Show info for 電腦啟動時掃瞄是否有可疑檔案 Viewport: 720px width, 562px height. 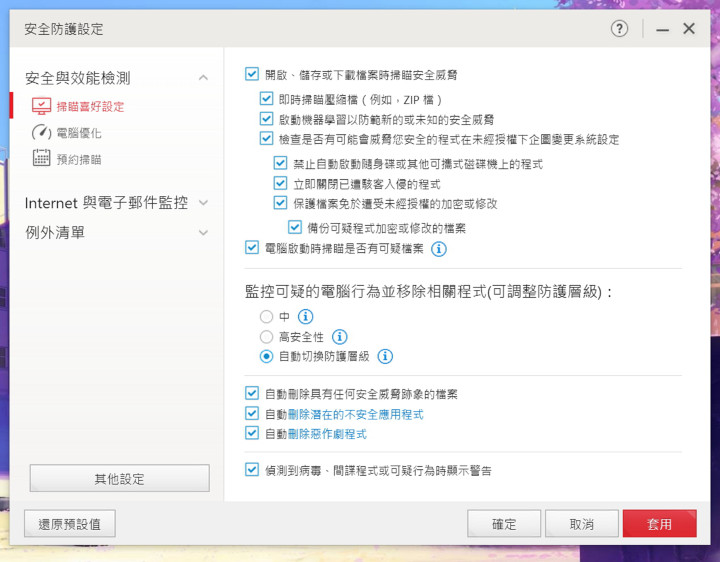439,249
